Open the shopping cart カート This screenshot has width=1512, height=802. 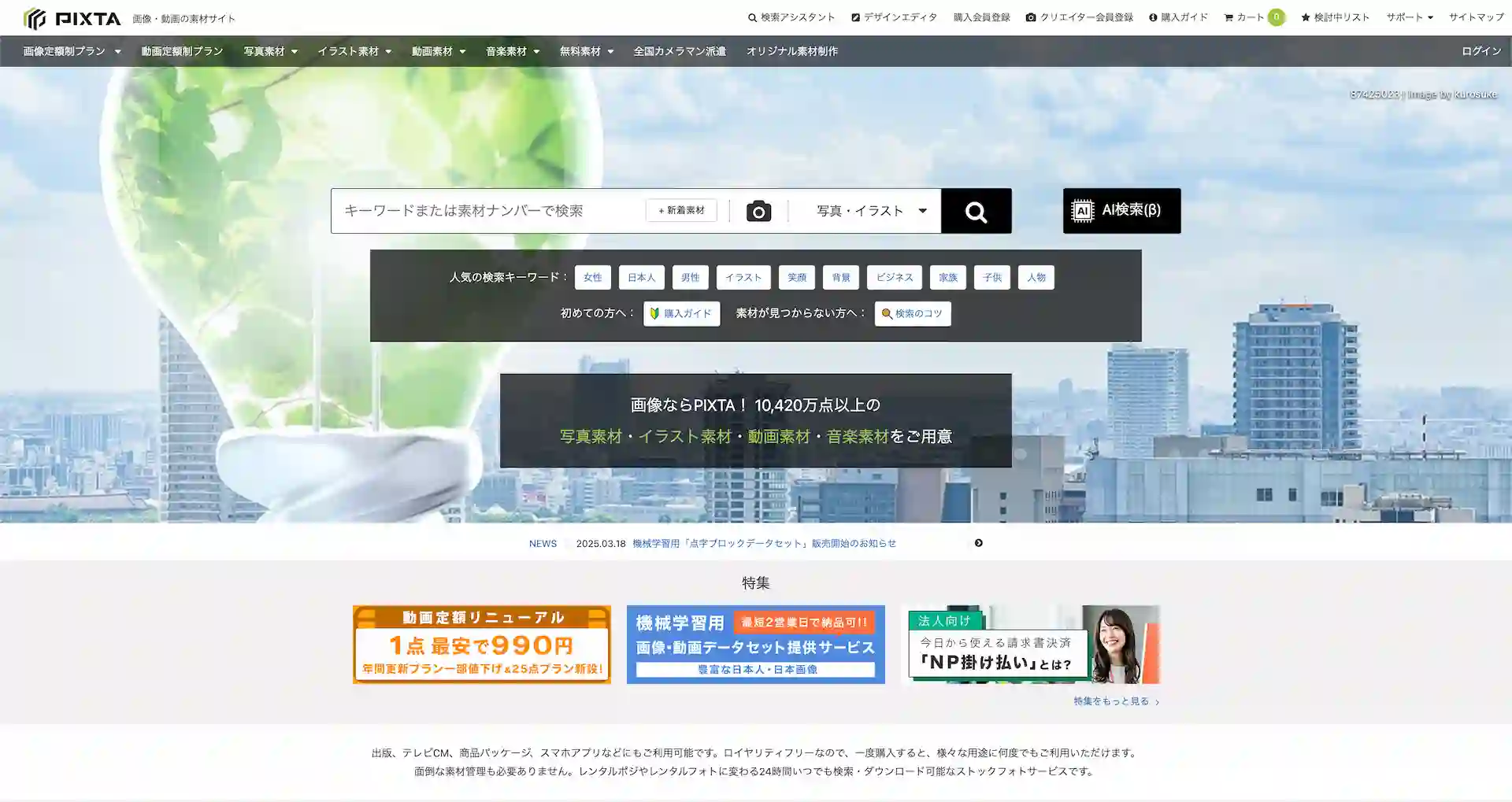point(1244,17)
